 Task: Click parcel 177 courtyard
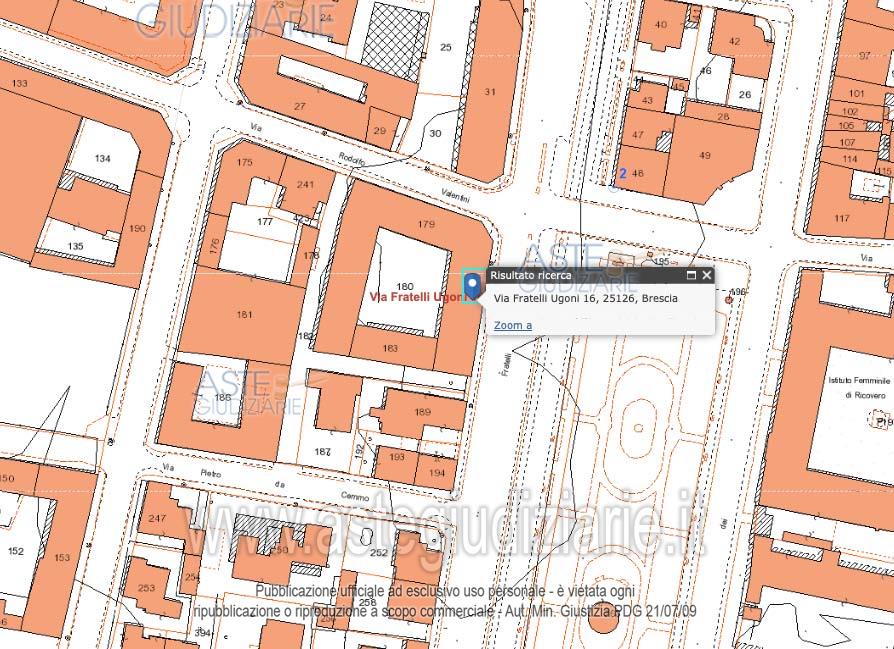coord(264,222)
